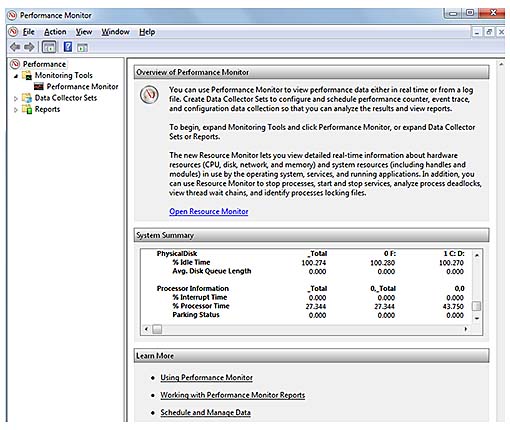The image size is (510, 430).
Task: Click the Parking Status row label
Action: pos(196,315)
